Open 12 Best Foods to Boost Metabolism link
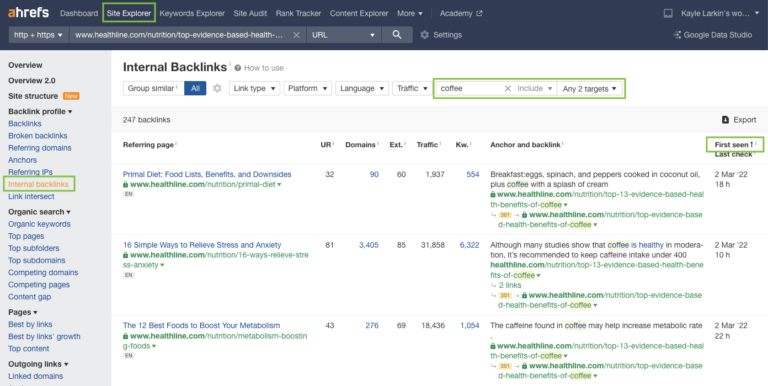This screenshot has width=768, height=386. pos(201,325)
